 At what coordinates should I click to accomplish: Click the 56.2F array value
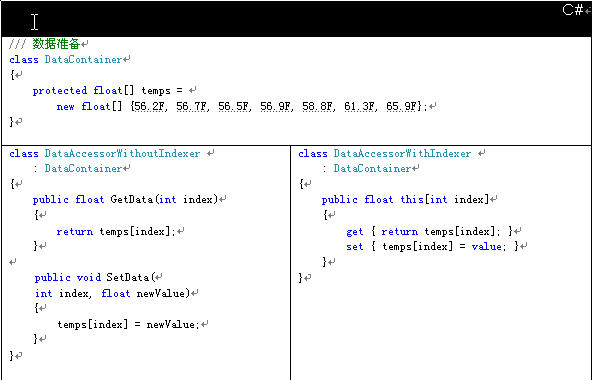[x=149, y=106]
